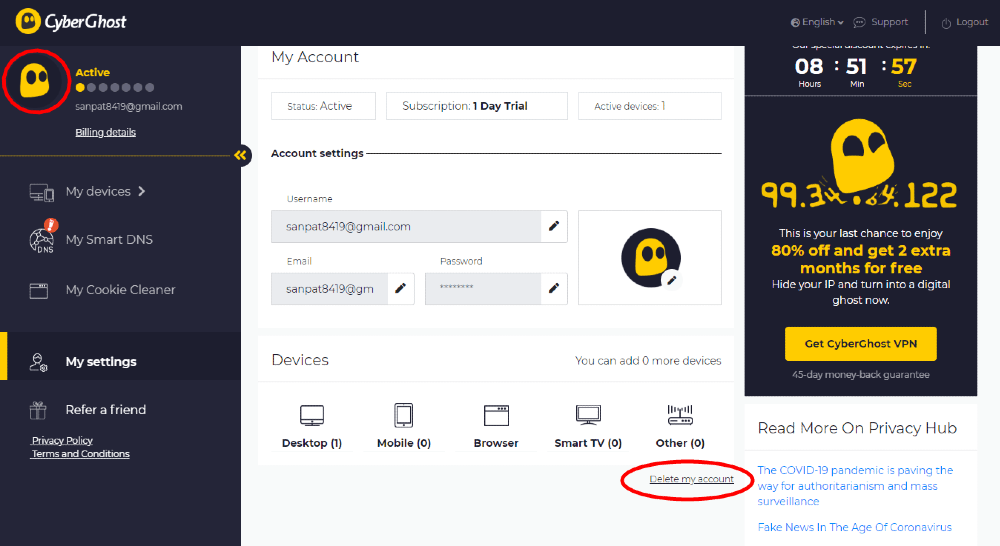Image resolution: width=1000 pixels, height=546 pixels.
Task: Click Read More On Privacy Hub heading
Action: pyautogui.click(x=857, y=428)
